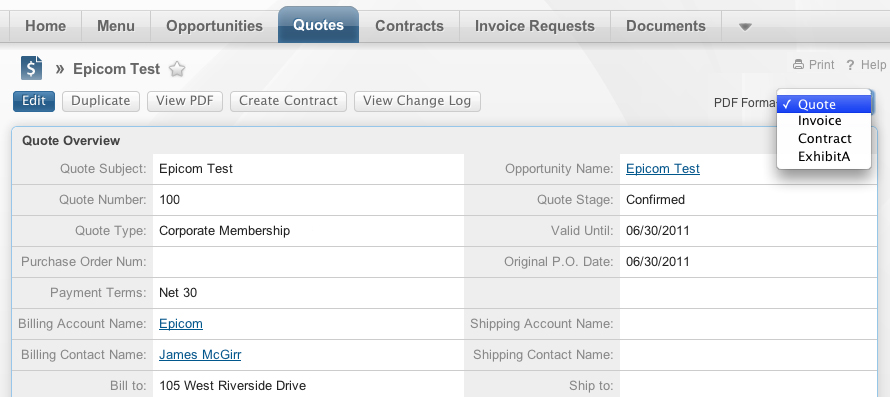Go to the Contracts tab

tap(409, 26)
